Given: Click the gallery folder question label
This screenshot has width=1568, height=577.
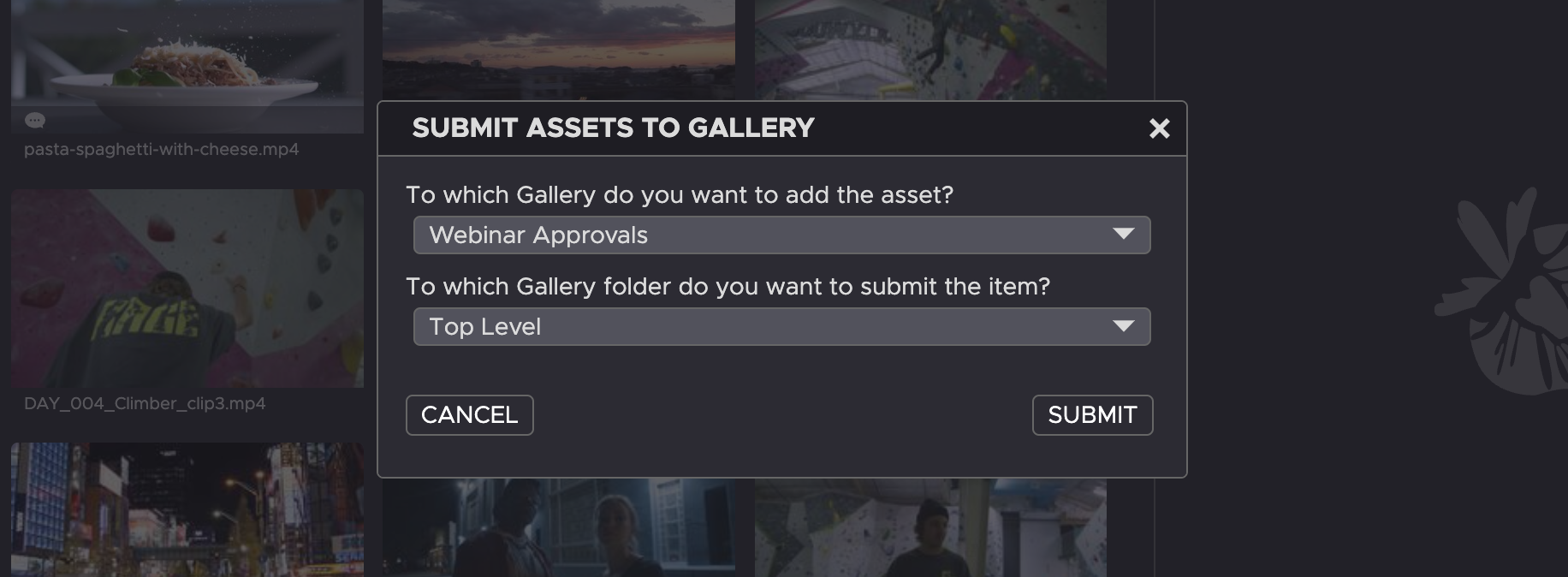Looking at the screenshot, I should pos(728,287).
